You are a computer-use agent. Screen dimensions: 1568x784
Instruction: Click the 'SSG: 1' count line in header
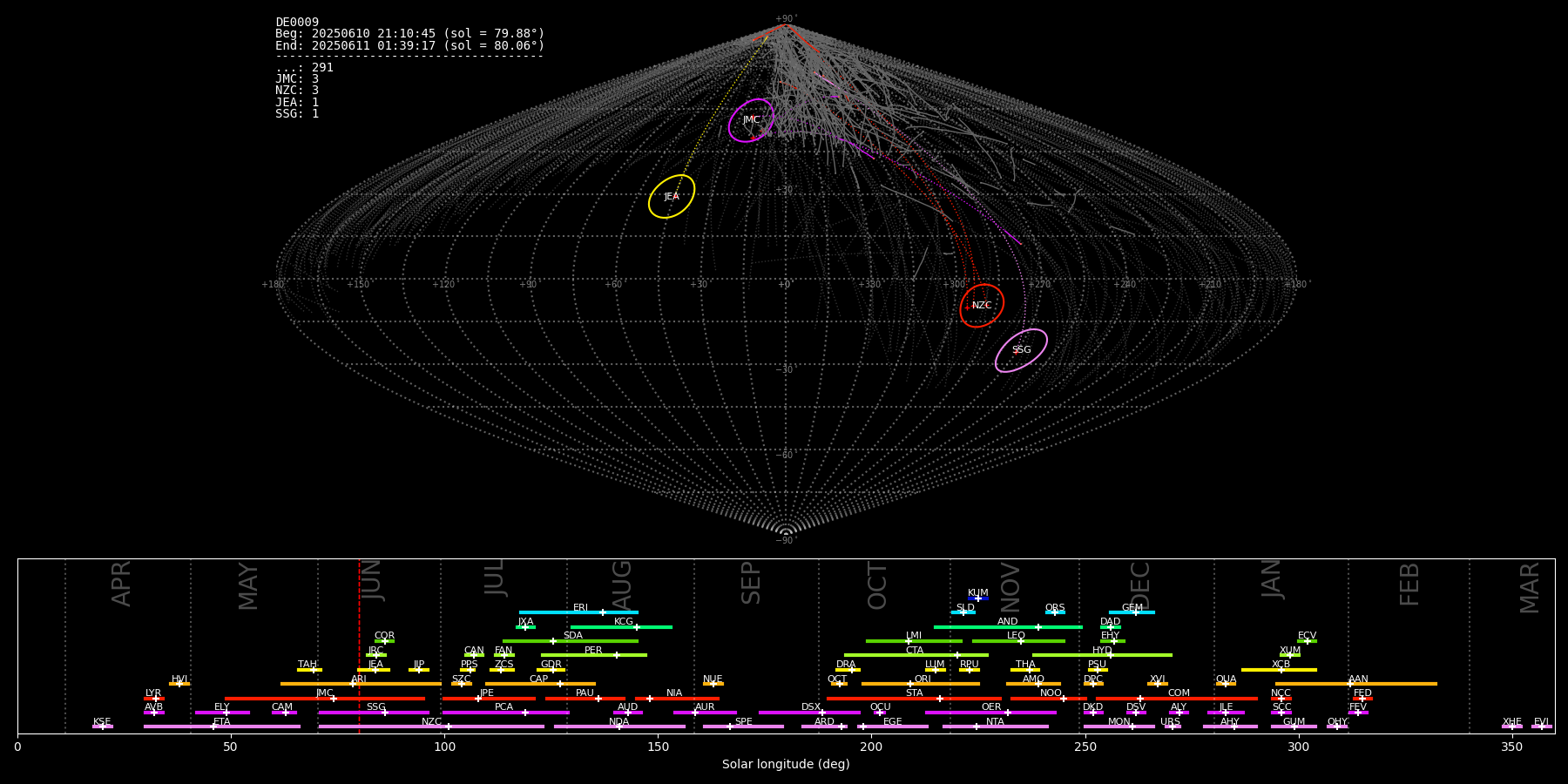point(297,113)
